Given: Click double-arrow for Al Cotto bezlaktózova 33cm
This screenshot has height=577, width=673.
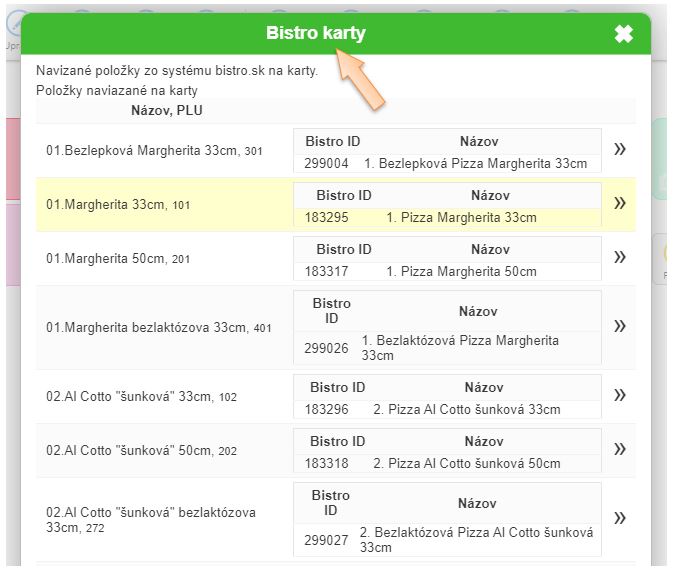Looking at the screenshot, I should pos(619,518).
